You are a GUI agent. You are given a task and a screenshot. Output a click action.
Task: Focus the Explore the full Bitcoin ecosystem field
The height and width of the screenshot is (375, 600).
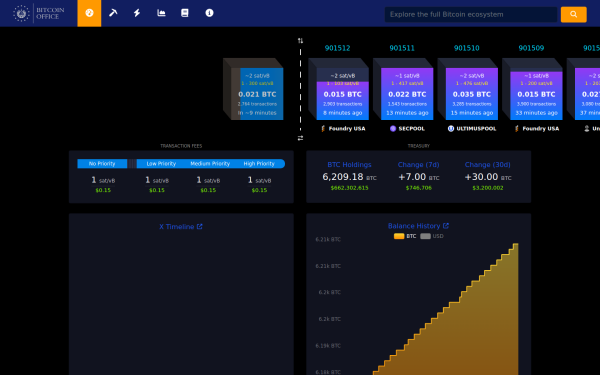click(471, 14)
